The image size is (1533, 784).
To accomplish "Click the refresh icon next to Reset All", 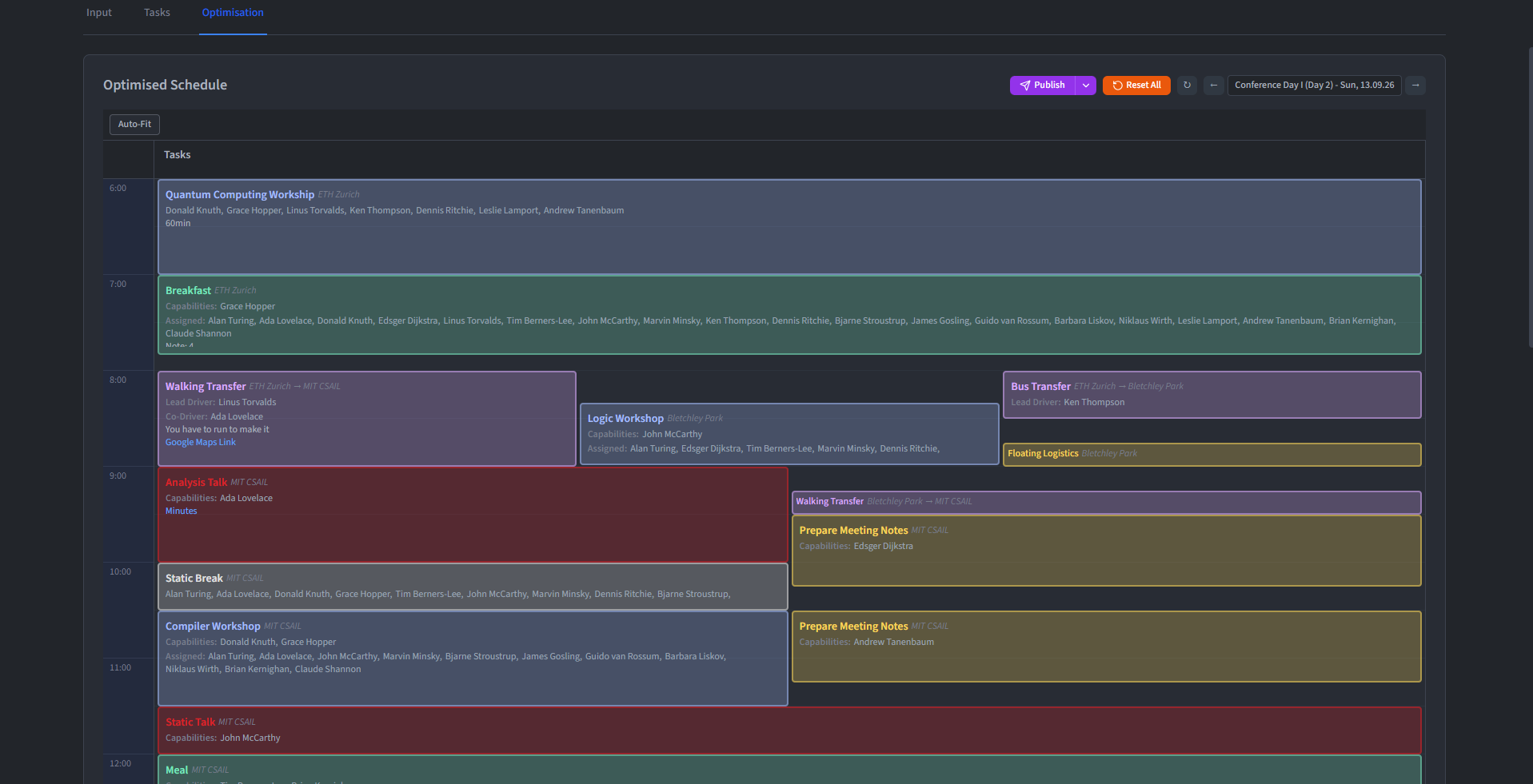I will click(x=1187, y=86).
